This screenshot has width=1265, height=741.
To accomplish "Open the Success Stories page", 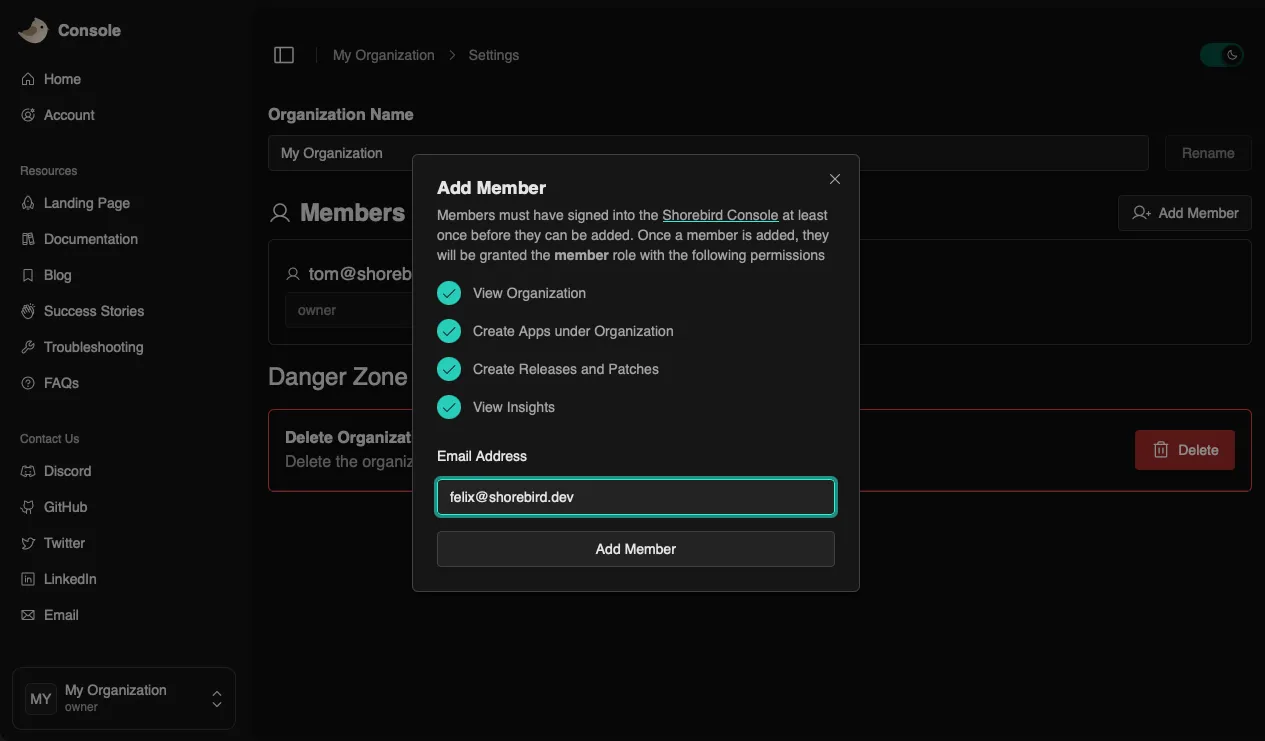I will [x=92, y=311].
